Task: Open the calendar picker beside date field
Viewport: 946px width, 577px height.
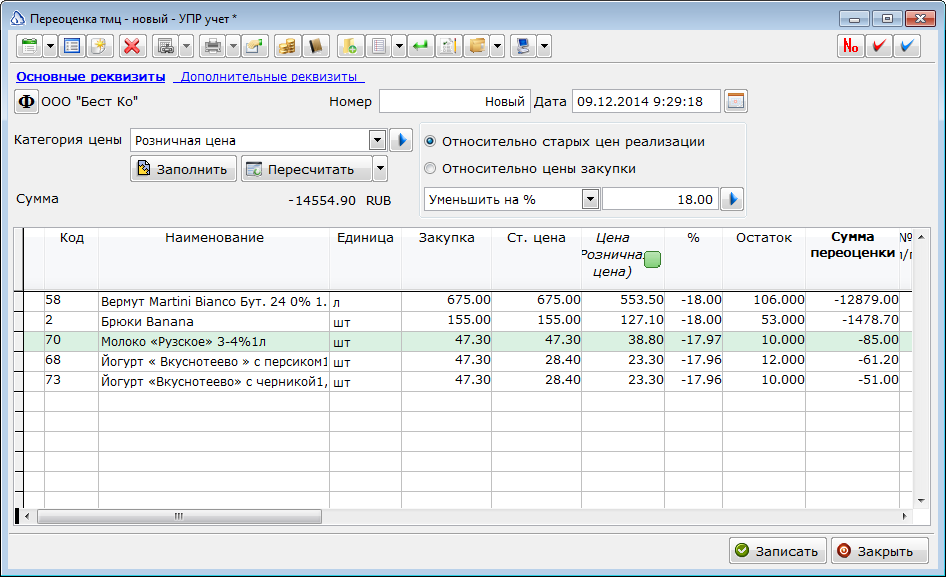Action: pyautogui.click(x=735, y=101)
